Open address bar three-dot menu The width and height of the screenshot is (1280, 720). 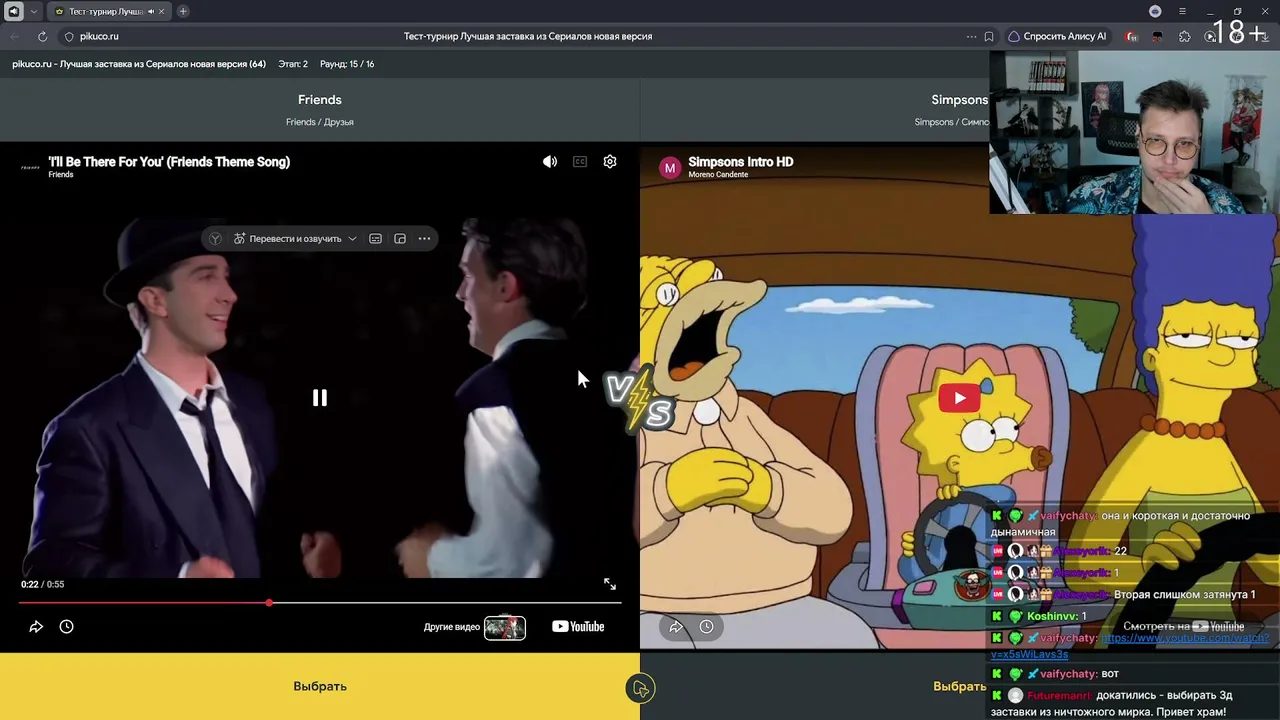(x=971, y=36)
